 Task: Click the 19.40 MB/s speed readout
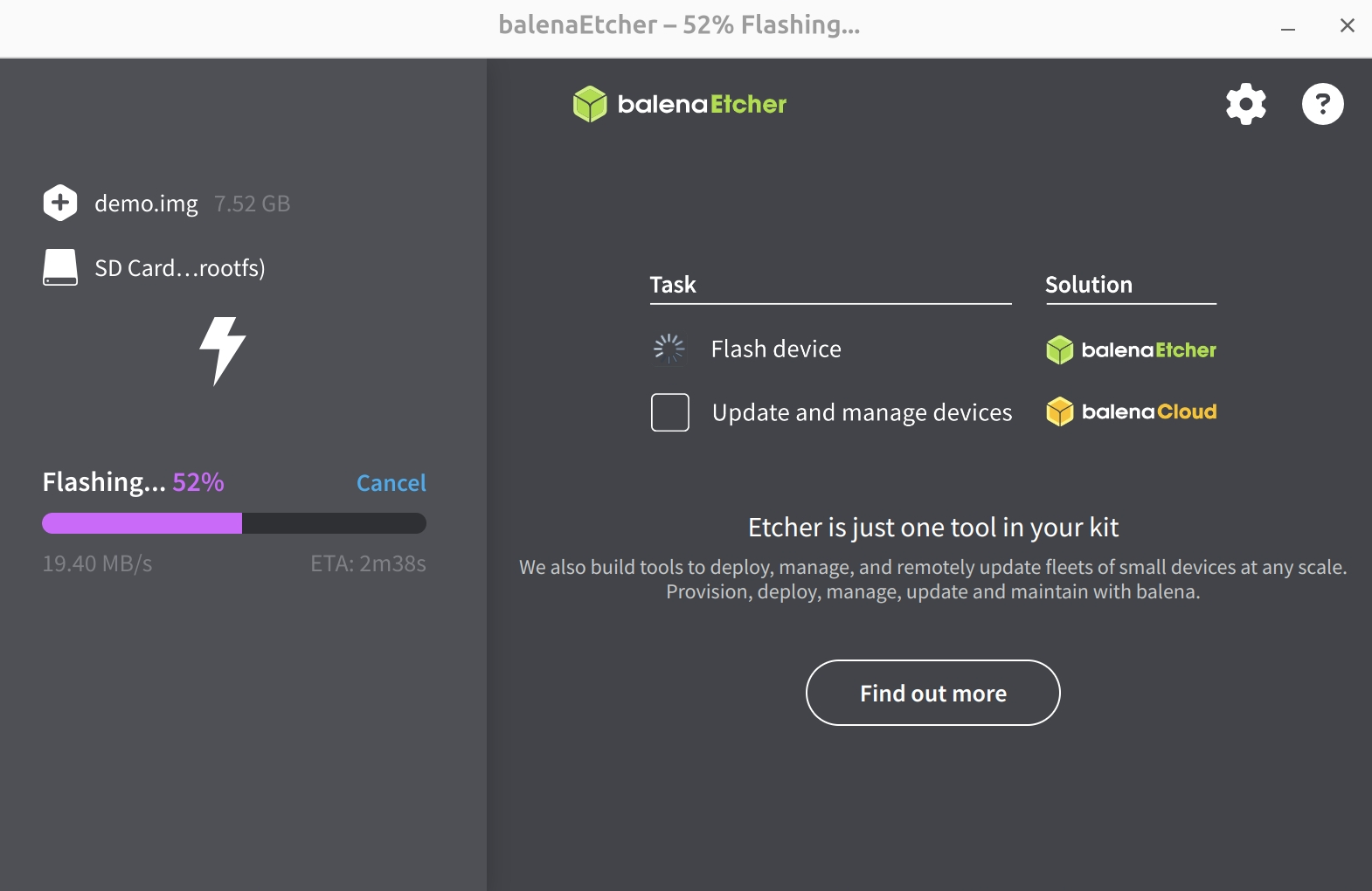point(97,563)
